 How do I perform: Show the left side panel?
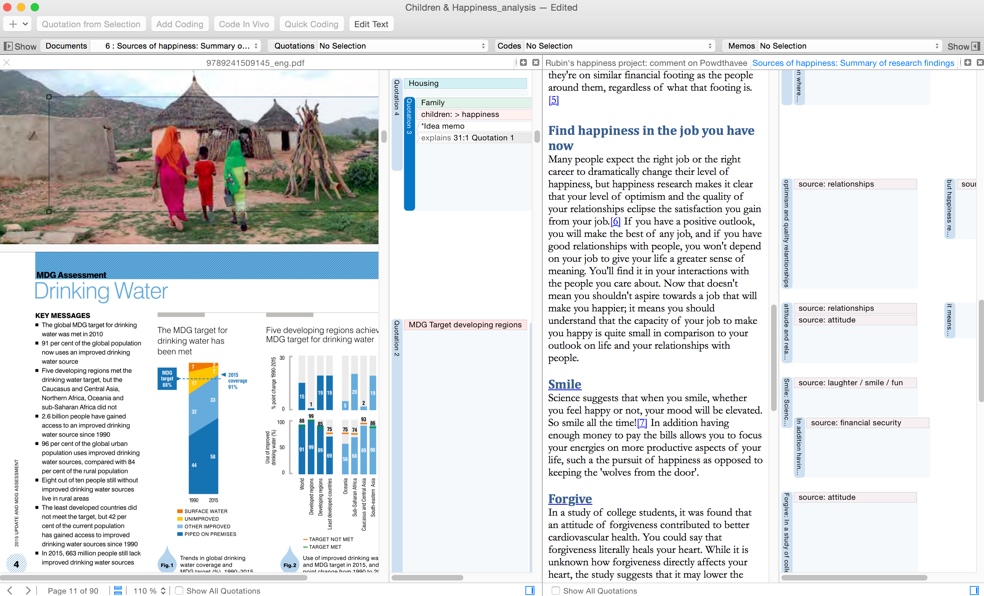tap(20, 46)
